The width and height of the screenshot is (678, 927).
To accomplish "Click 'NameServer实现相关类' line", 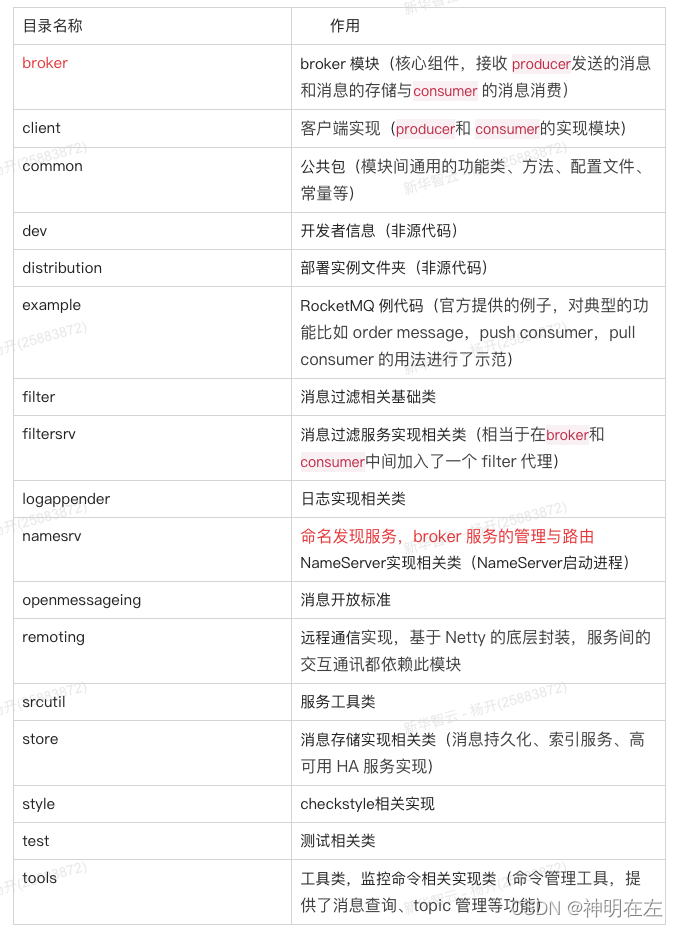I will tap(464, 563).
